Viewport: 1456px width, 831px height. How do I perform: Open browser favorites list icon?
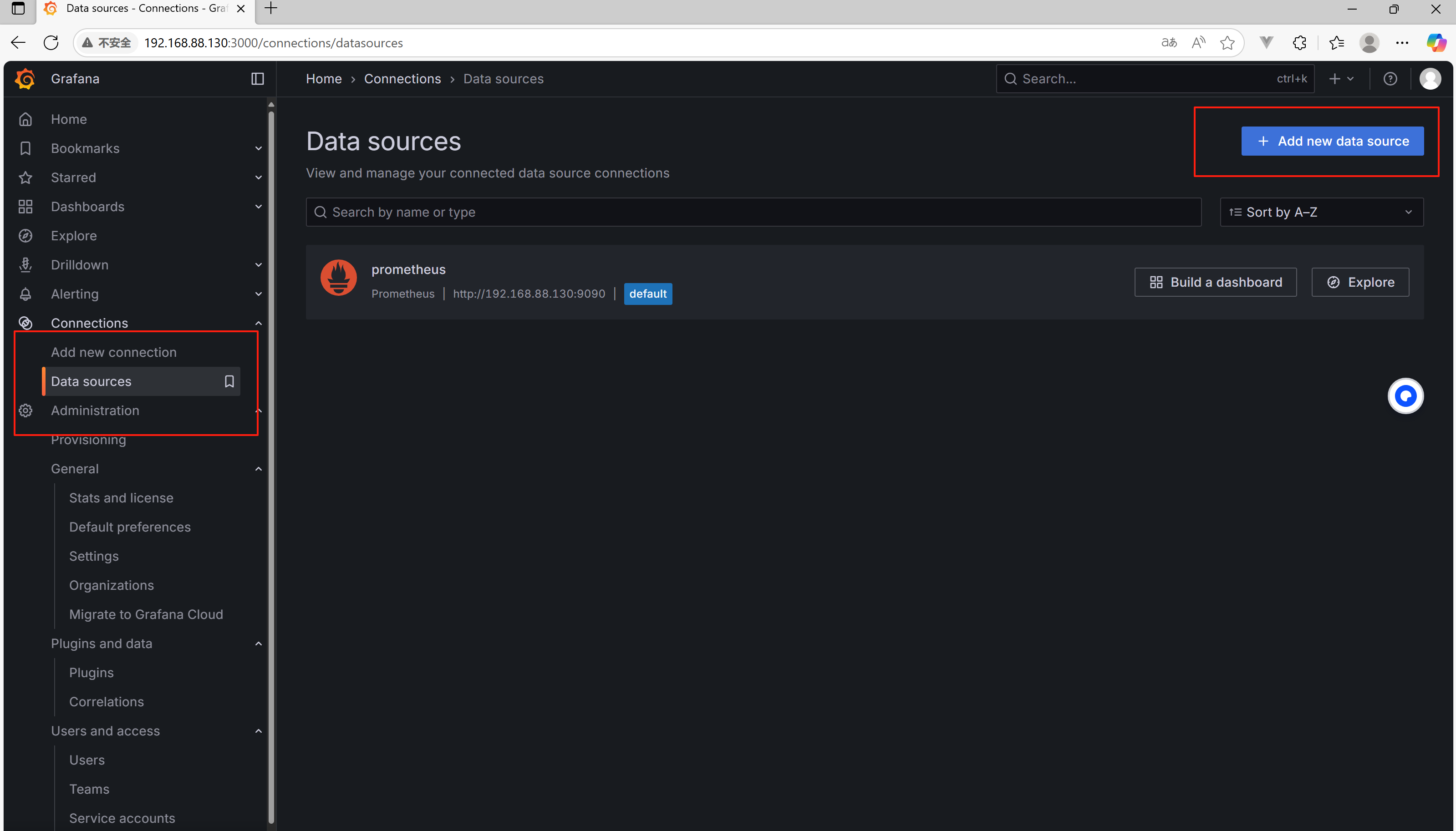1336,42
